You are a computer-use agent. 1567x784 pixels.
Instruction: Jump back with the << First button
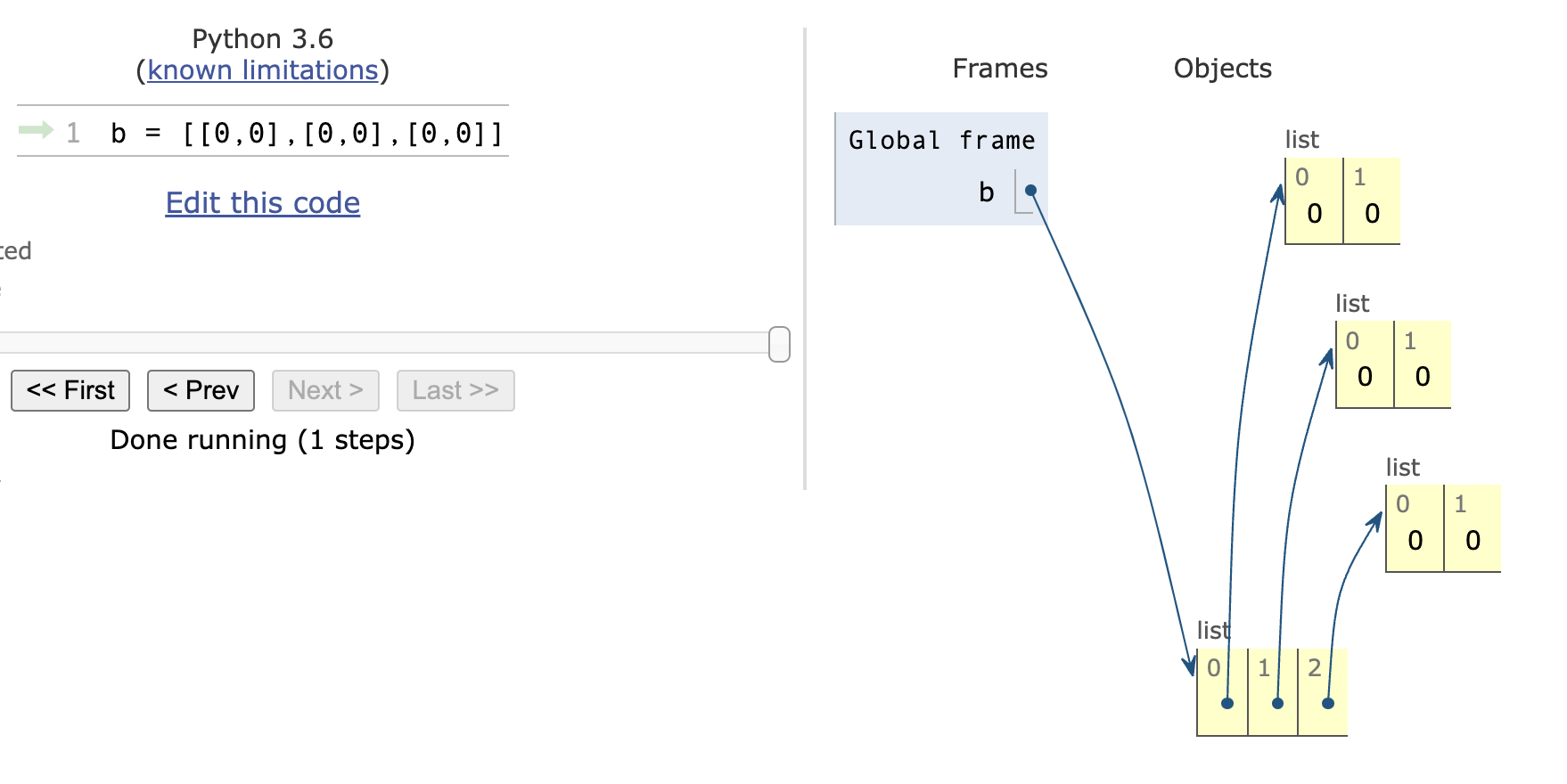pyautogui.click(x=70, y=390)
